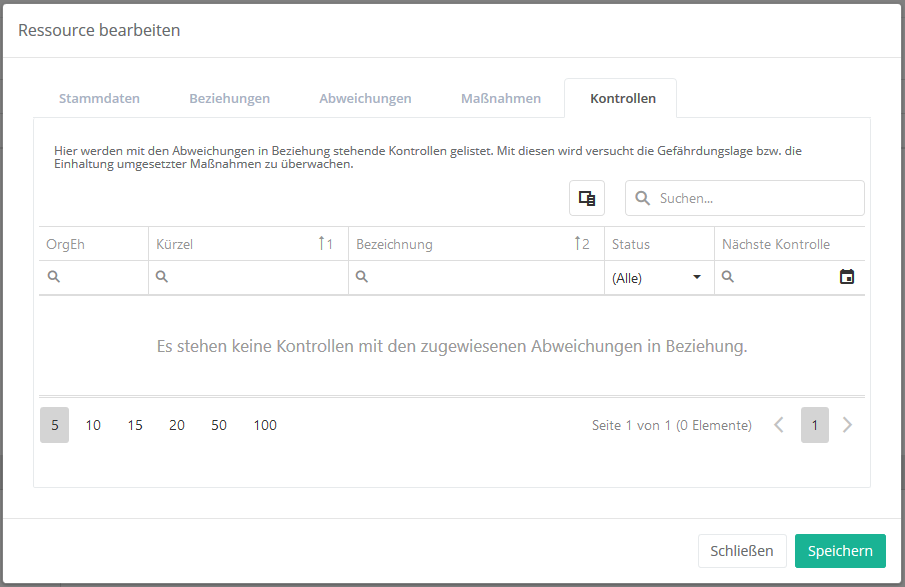Show the Maßnahmen tab
The image size is (905, 587).
tap(501, 98)
